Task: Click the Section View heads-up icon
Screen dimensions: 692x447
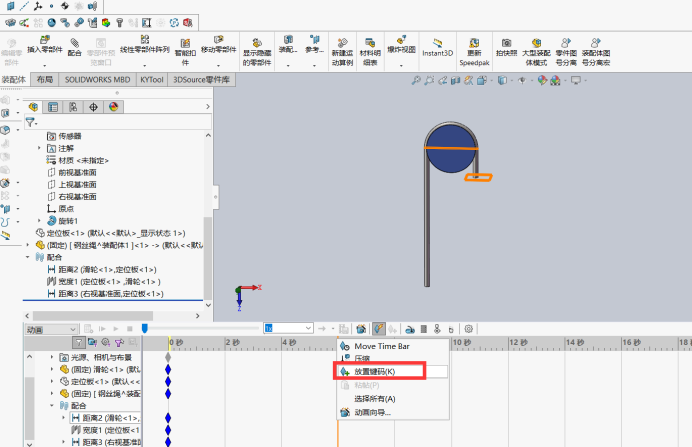Action: point(455,80)
